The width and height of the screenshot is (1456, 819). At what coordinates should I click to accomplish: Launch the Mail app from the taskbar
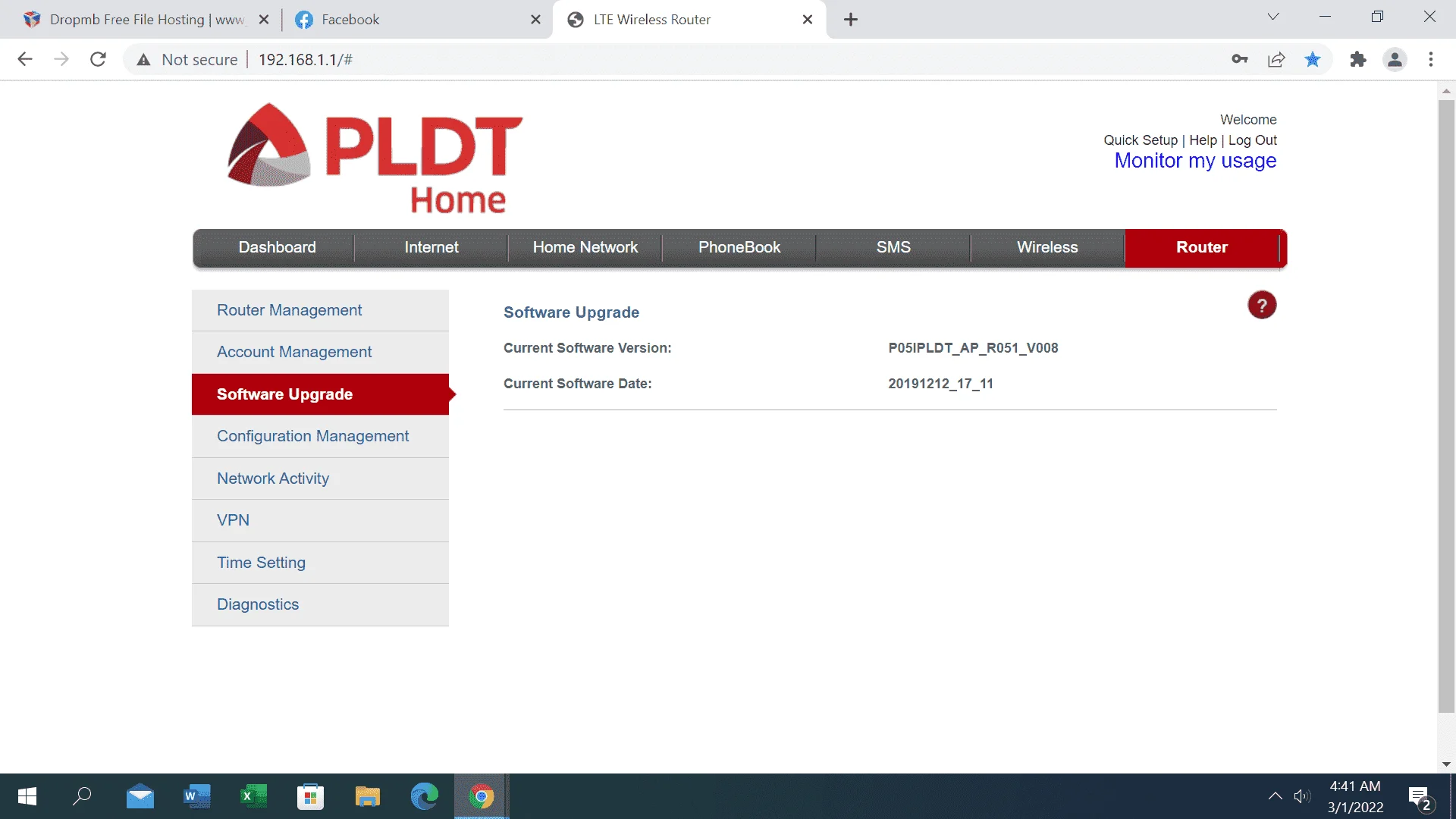(x=140, y=796)
